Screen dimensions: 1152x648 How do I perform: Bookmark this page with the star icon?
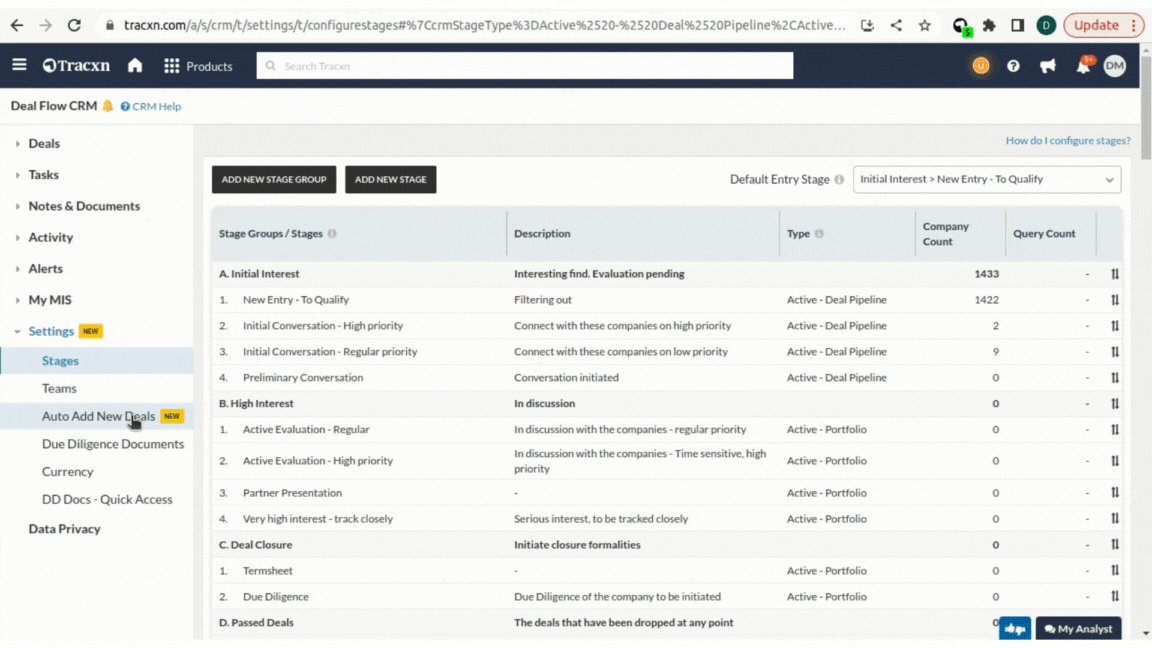tap(924, 25)
